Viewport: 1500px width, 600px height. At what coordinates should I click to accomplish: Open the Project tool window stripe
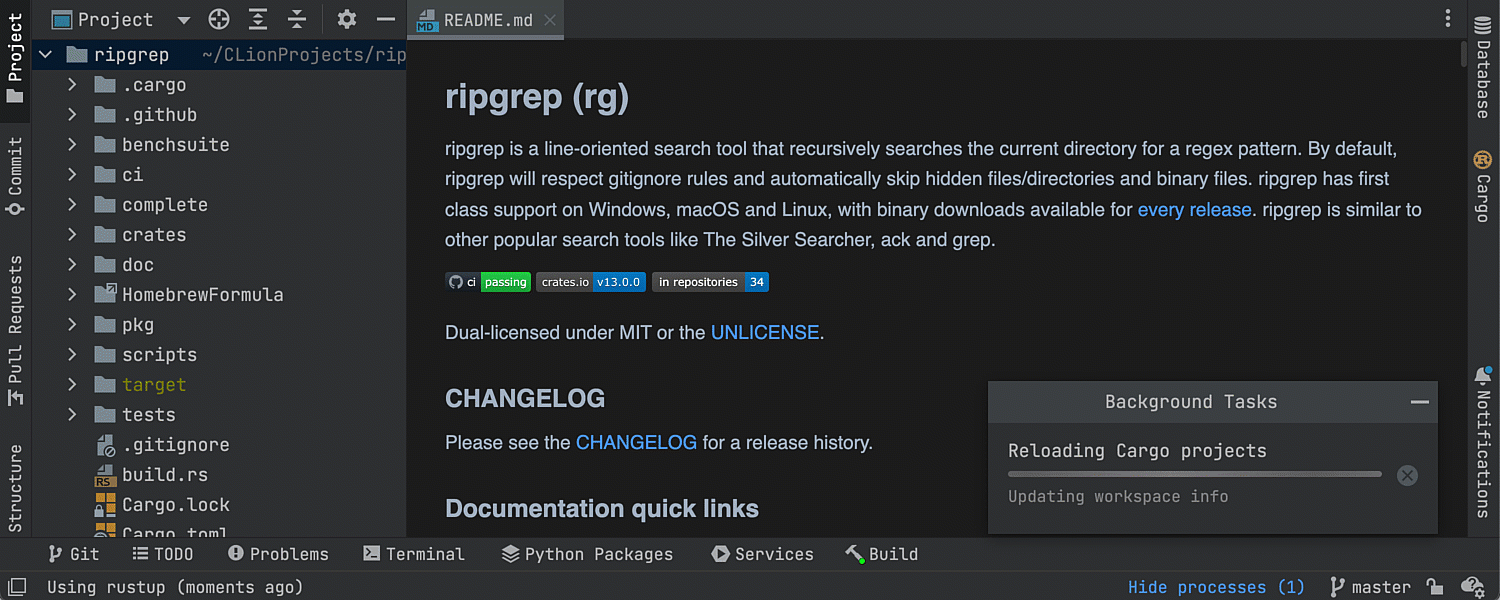point(15,58)
